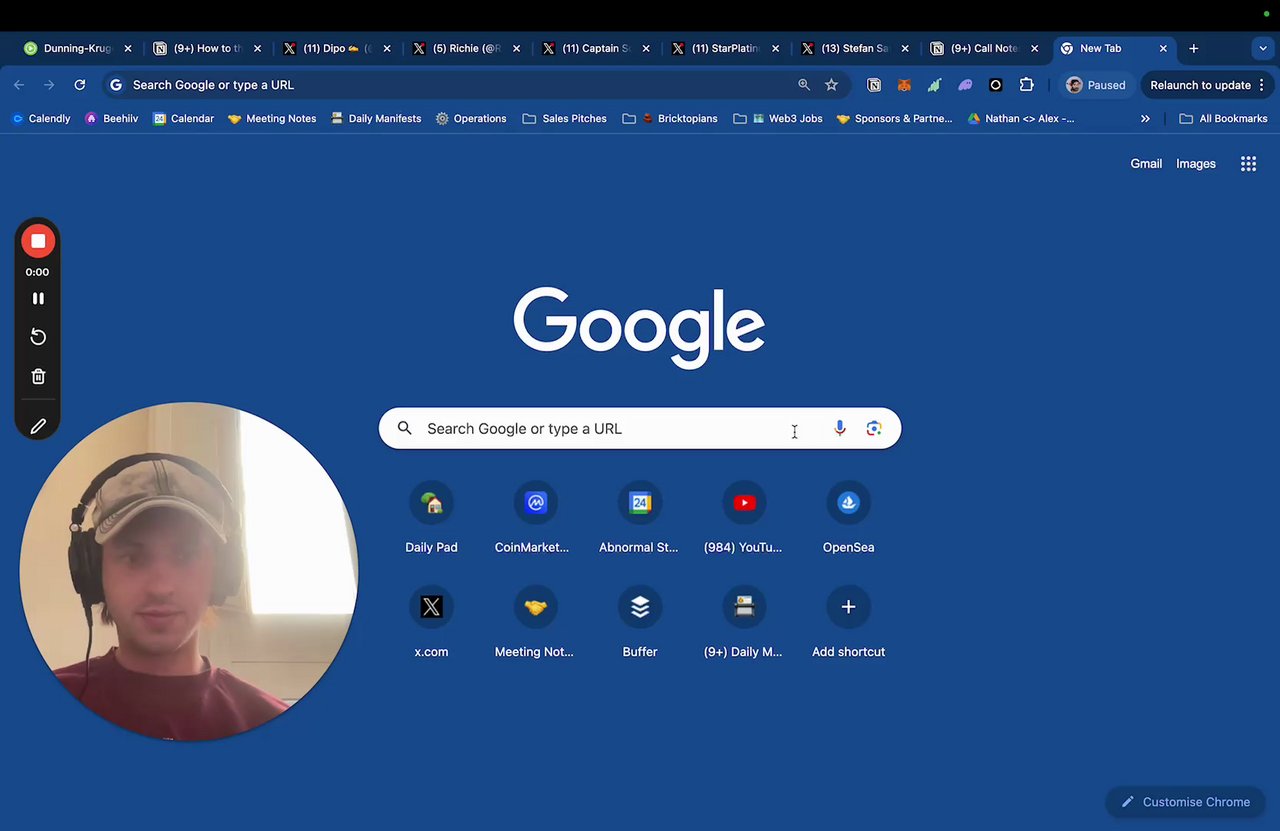
Task: Click the webcam bubble preview
Action: (188, 571)
